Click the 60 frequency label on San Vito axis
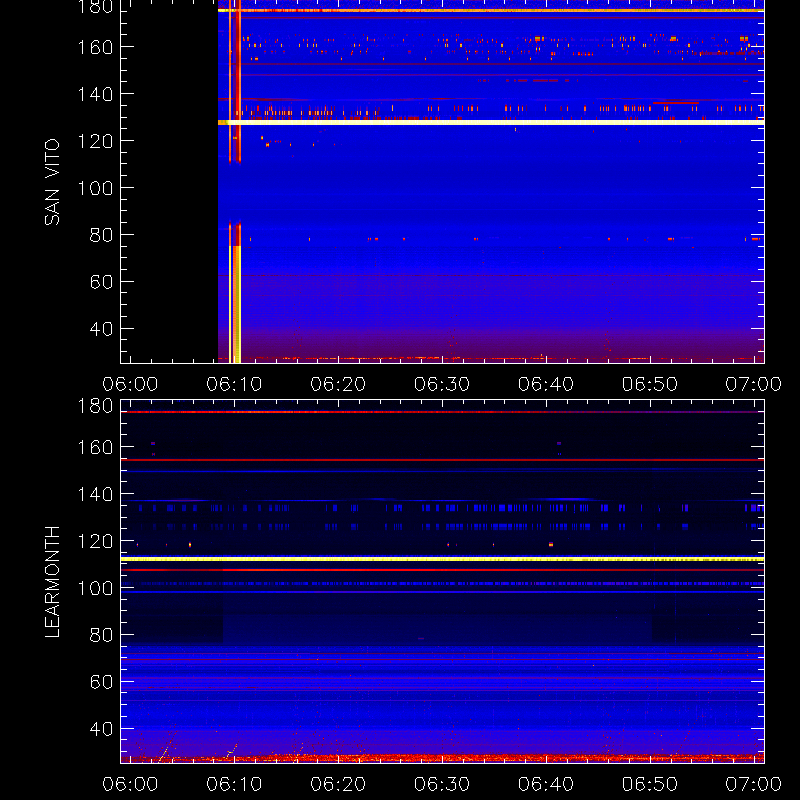 [101, 282]
